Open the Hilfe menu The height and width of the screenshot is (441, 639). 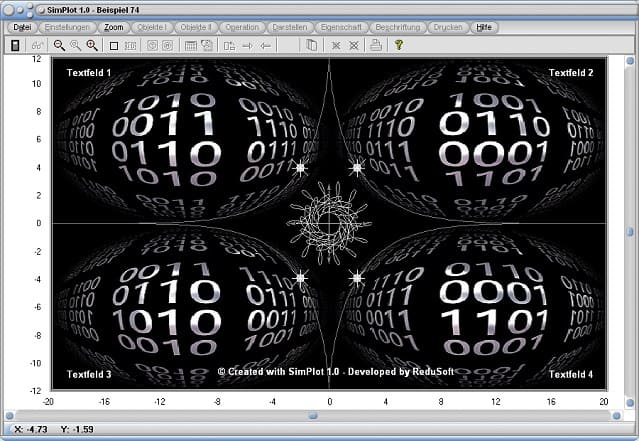[484, 27]
